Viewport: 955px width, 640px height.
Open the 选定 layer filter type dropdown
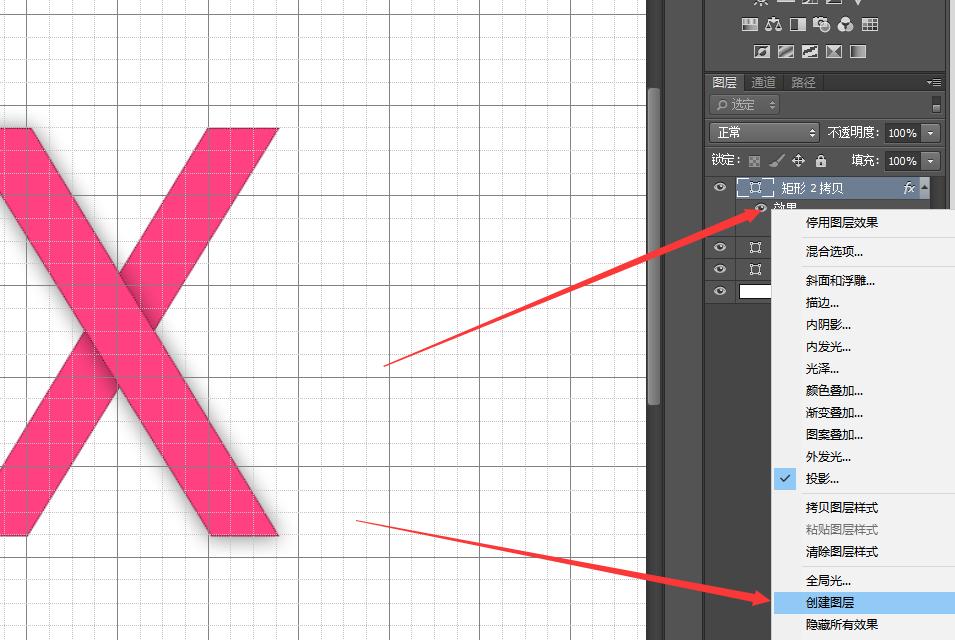tap(744, 105)
